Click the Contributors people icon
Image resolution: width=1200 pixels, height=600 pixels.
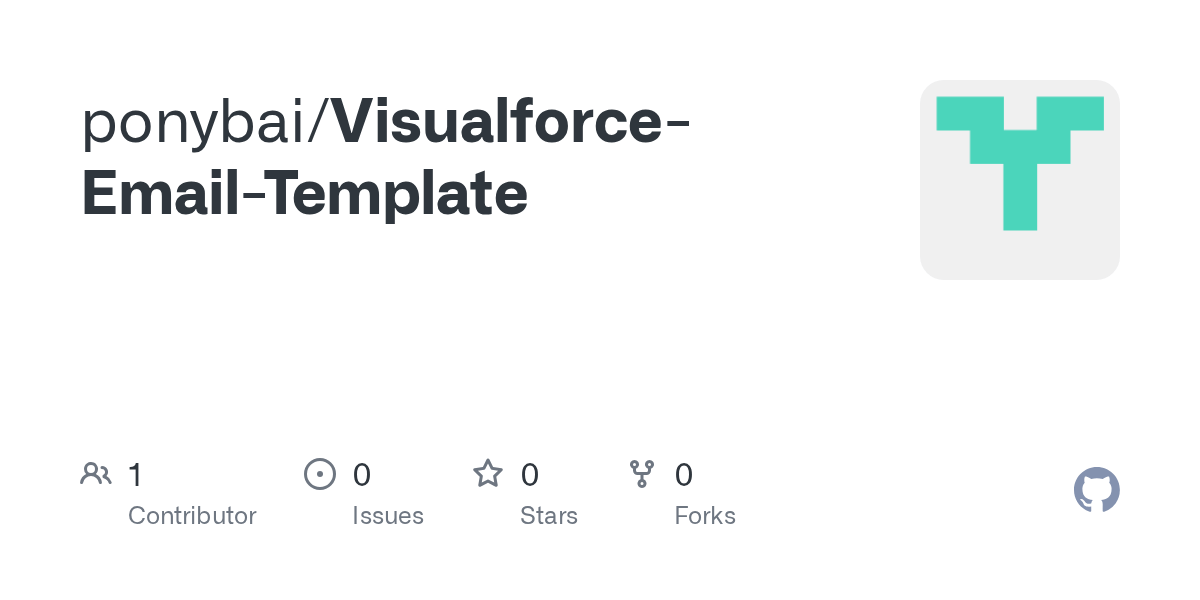96,474
